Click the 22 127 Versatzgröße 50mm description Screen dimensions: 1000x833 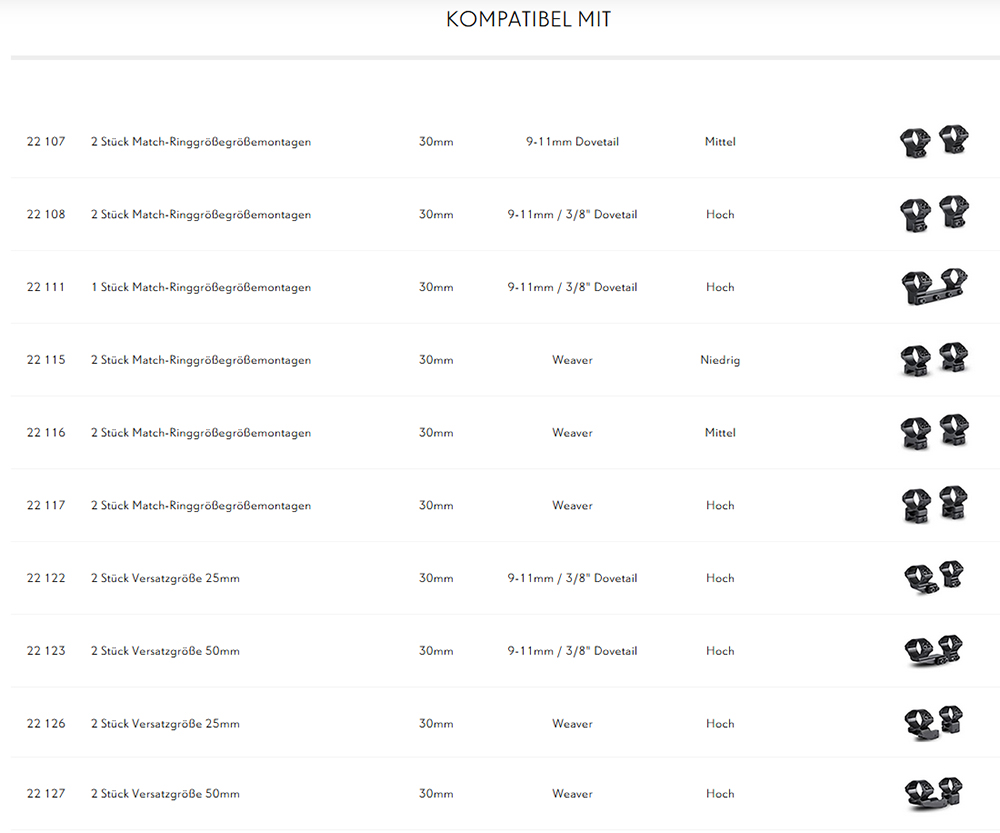165,794
